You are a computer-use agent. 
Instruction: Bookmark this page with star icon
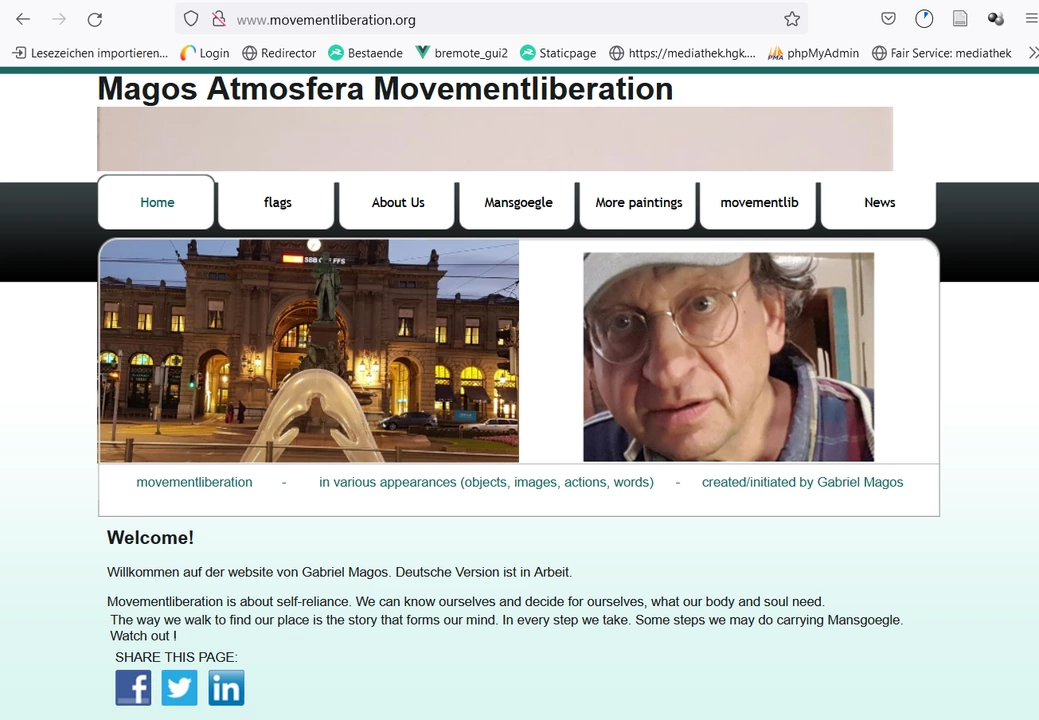(792, 19)
